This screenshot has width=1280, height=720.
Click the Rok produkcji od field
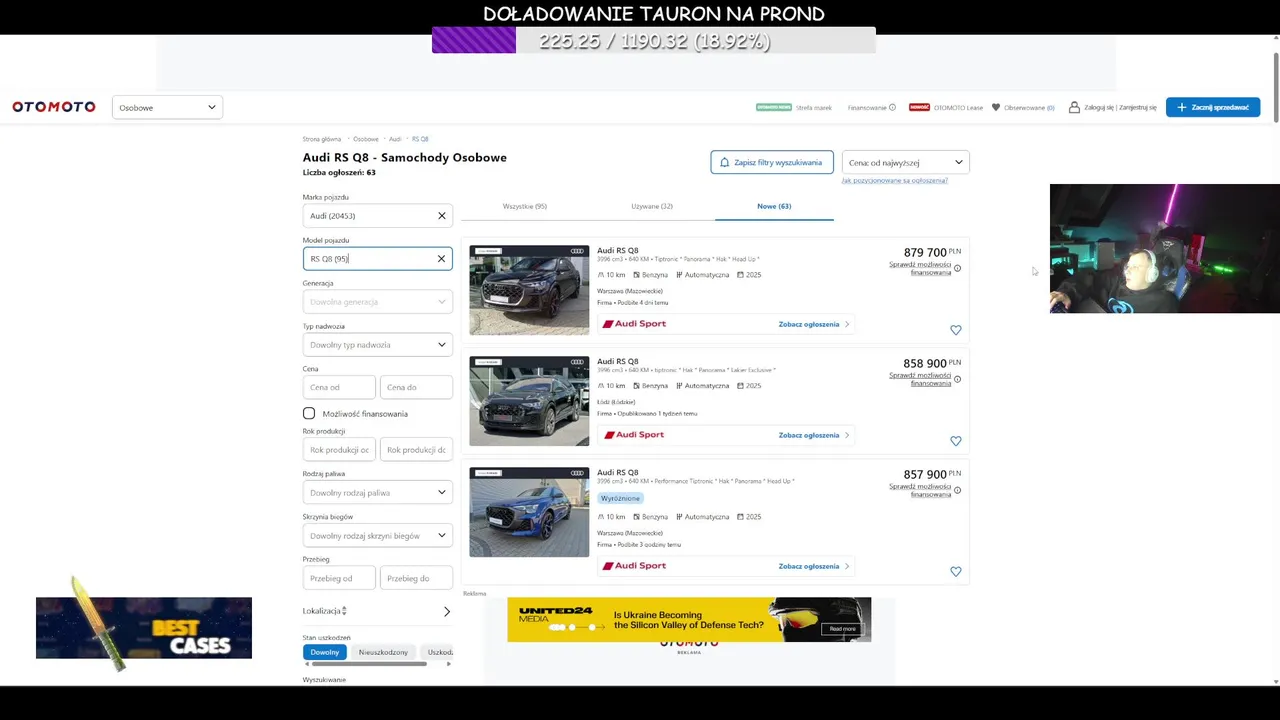pyautogui.click(x=339, y=450)
